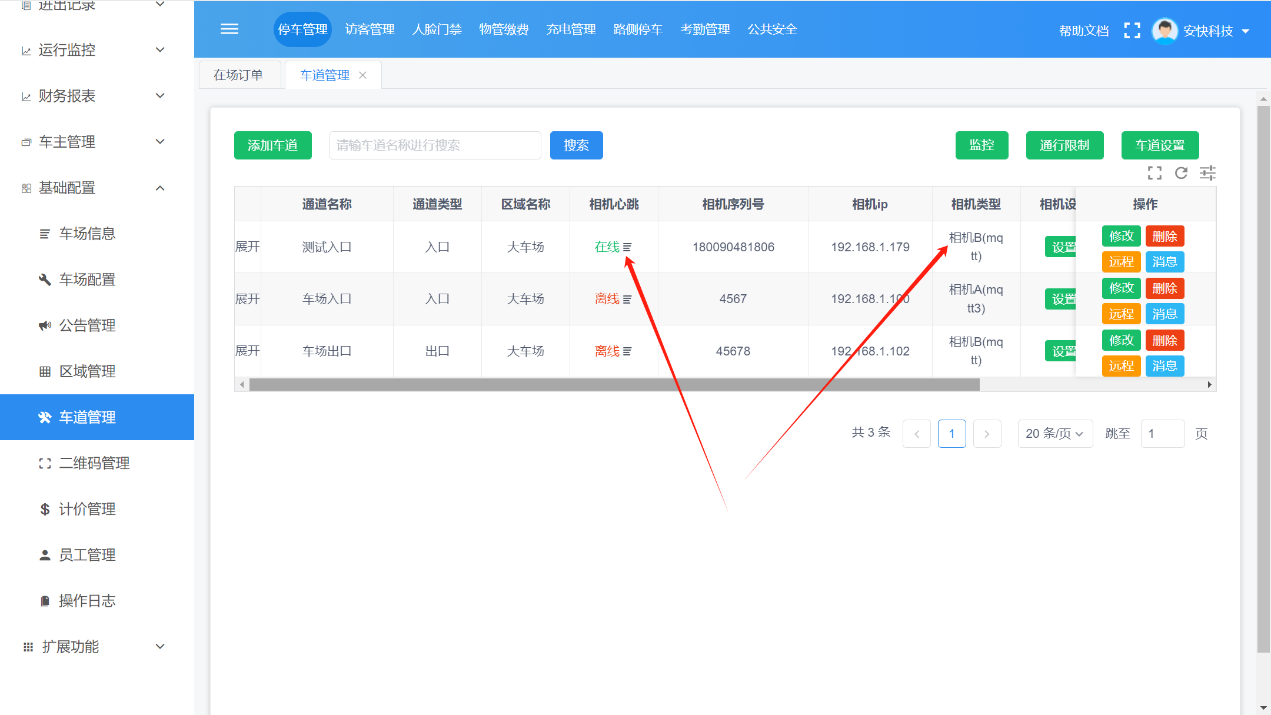
Task: Open 计价管理 in the sidebar
Action: pos(87,509)
